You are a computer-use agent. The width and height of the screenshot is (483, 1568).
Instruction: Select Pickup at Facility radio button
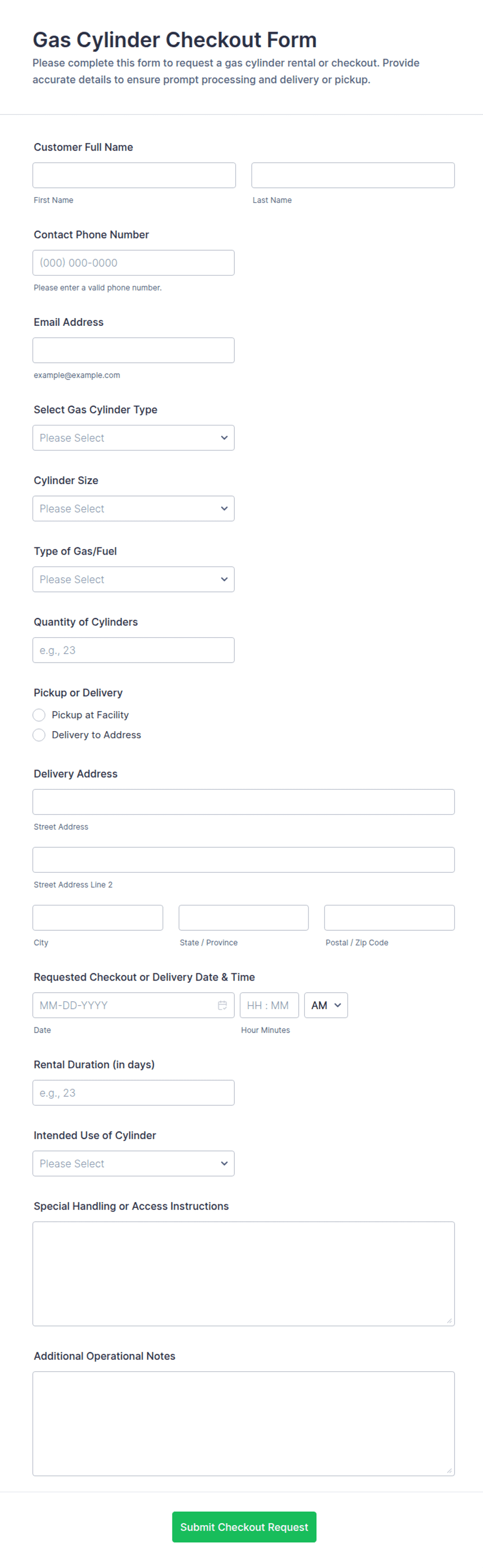click(x=39, y=714)
